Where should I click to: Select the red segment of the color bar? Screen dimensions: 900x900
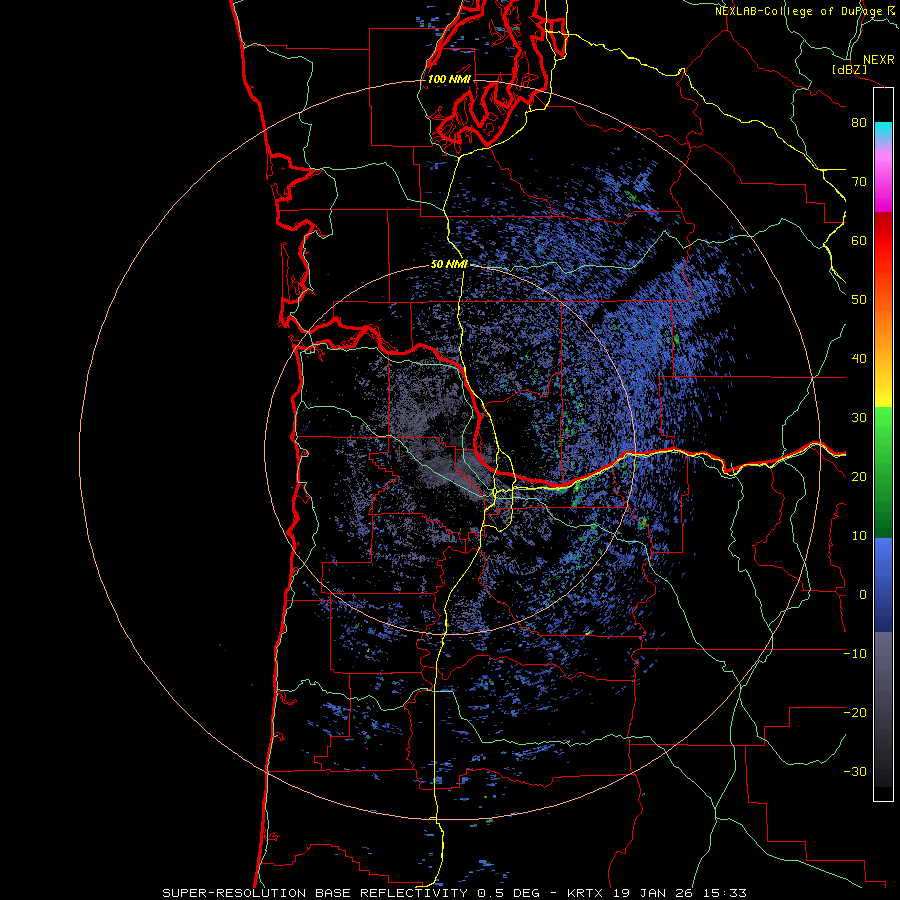[883, 241]
